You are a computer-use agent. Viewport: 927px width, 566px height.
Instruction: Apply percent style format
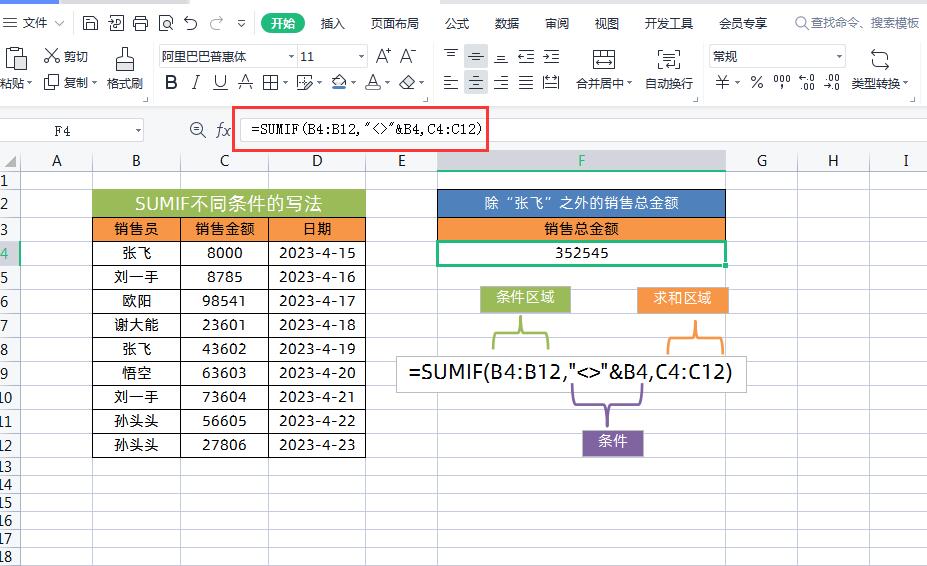click(x=757, y=82)
